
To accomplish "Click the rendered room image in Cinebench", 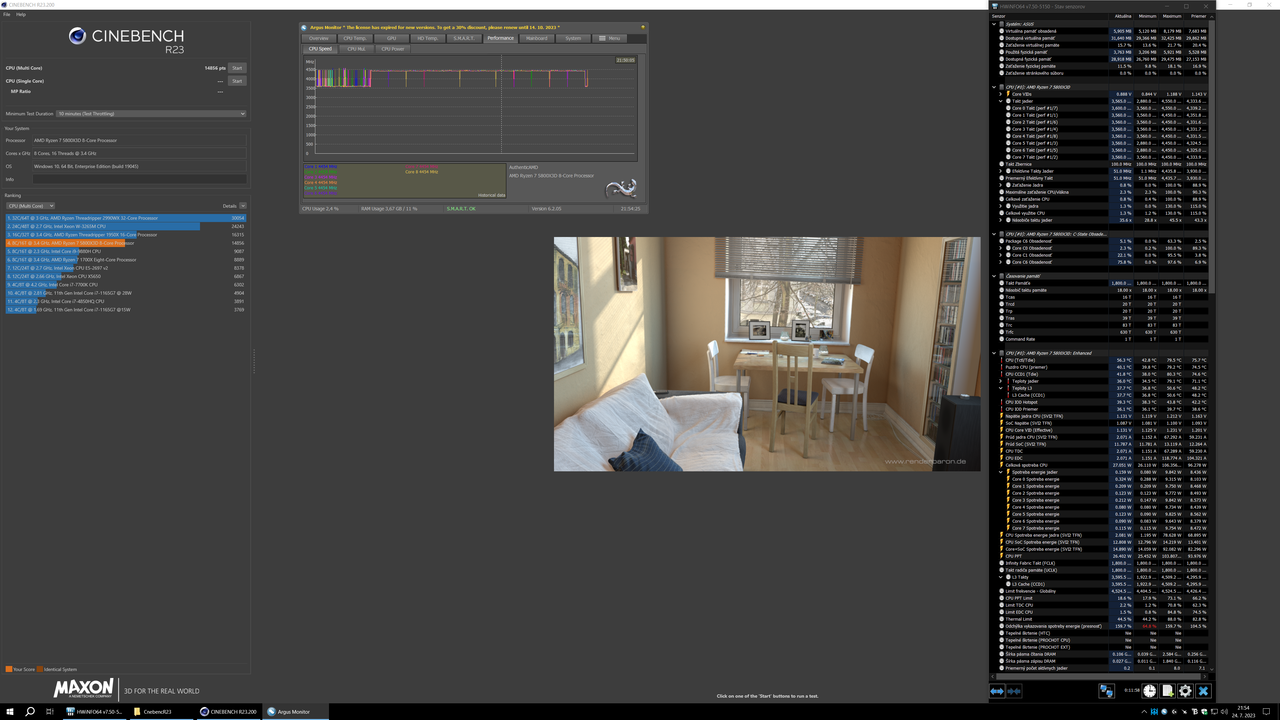I will tap(767, 354).
